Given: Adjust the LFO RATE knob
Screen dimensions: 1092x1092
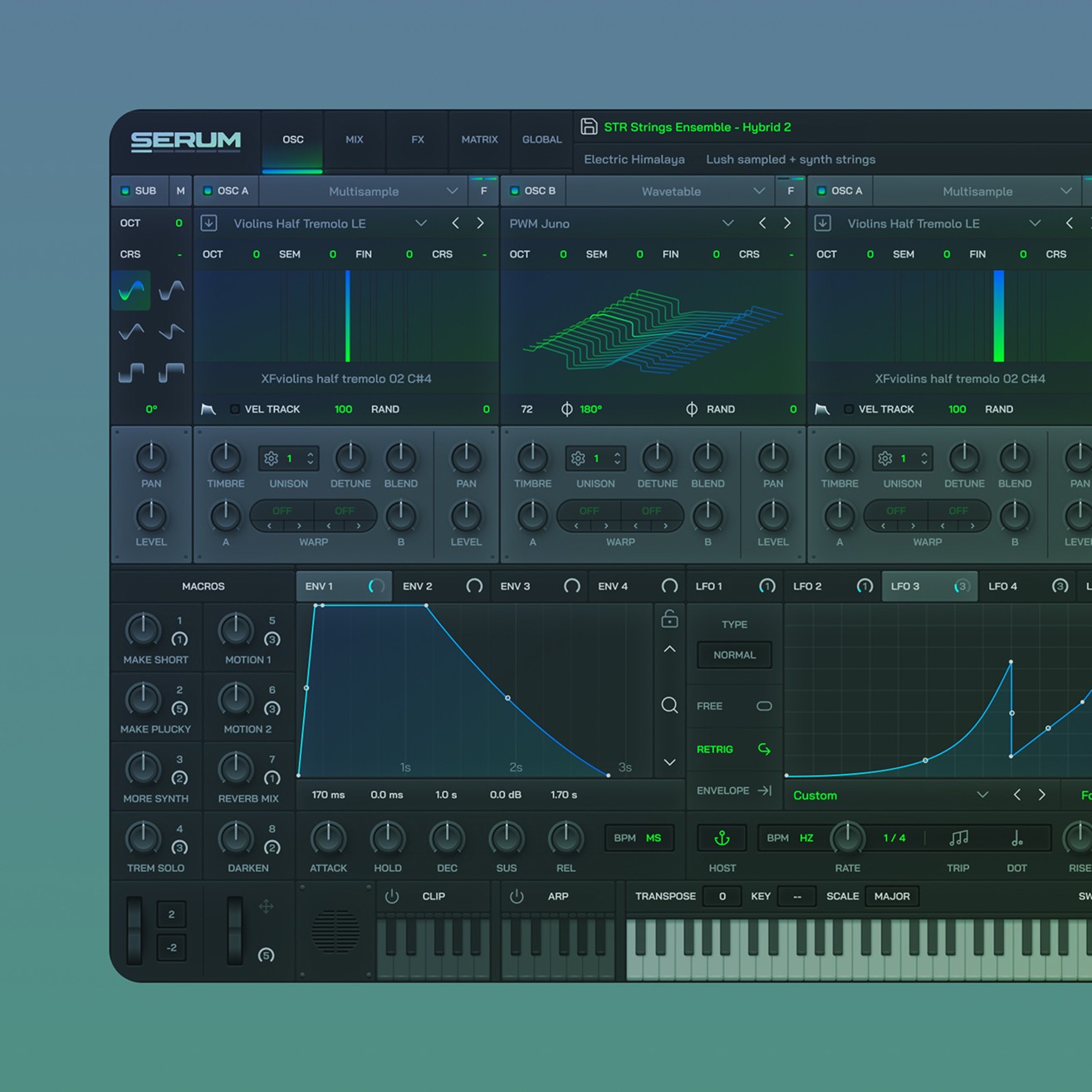Looking at the screenshot, I should point(848,839).
